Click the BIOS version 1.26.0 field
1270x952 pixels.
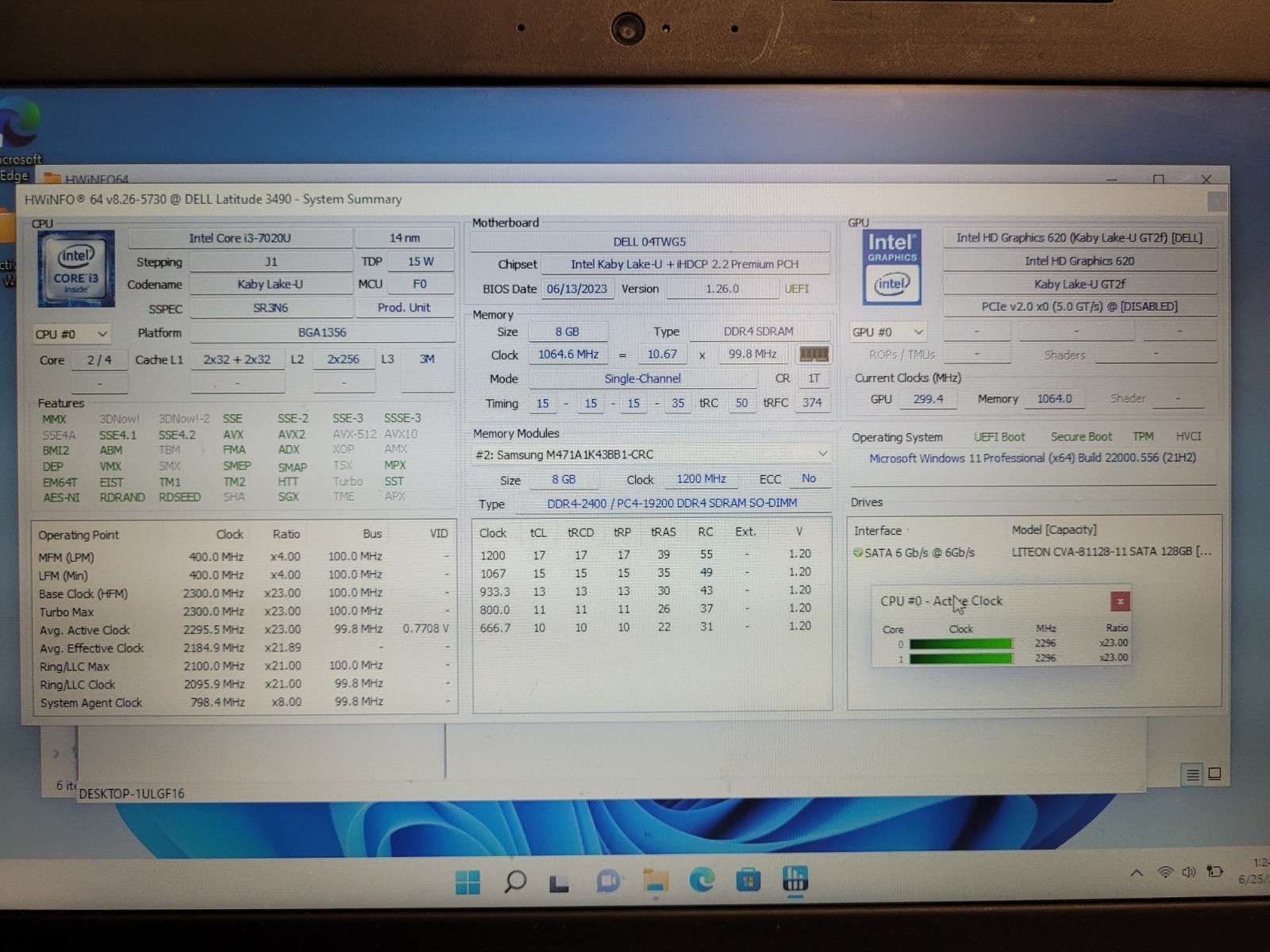(722, 289)
